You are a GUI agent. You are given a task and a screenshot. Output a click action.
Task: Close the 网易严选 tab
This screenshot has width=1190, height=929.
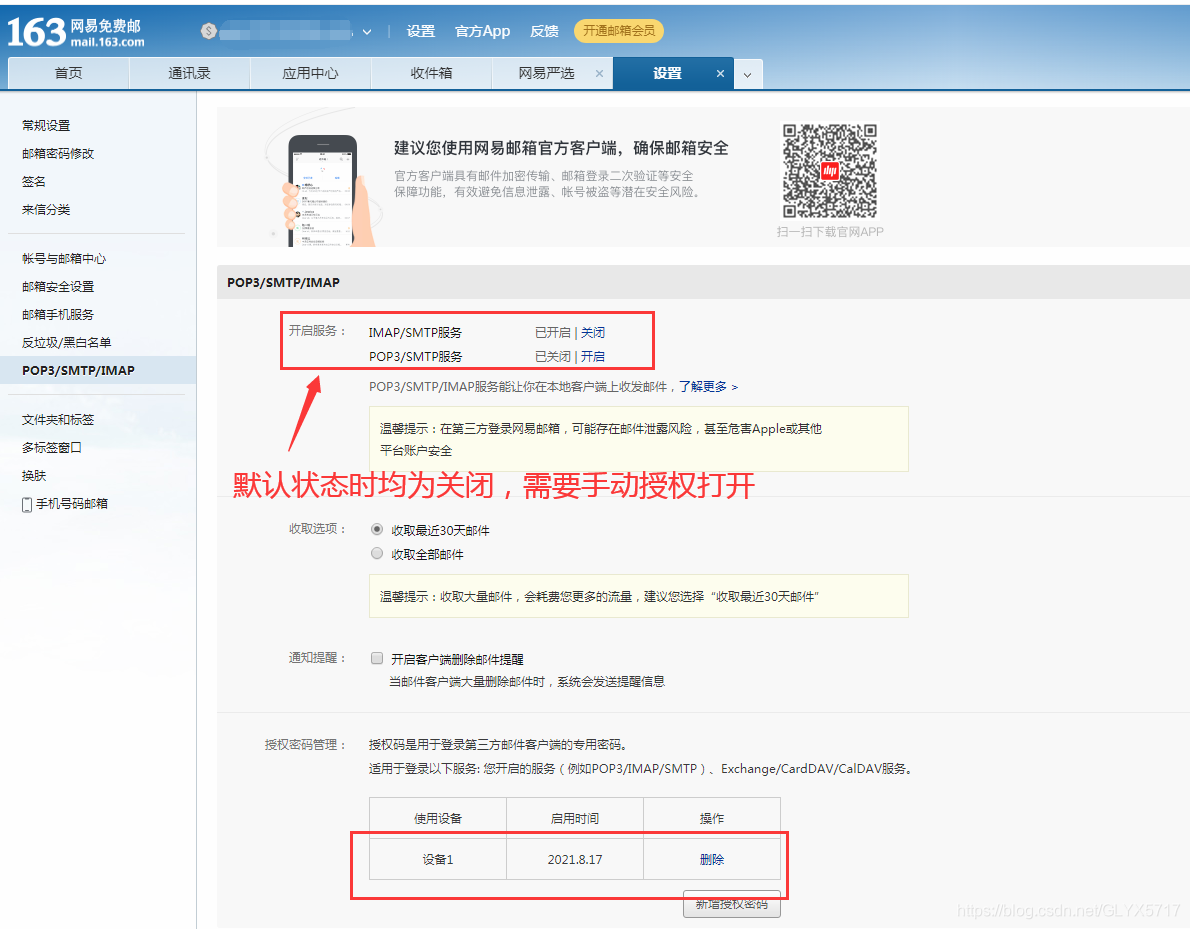[x=600, y=74]
